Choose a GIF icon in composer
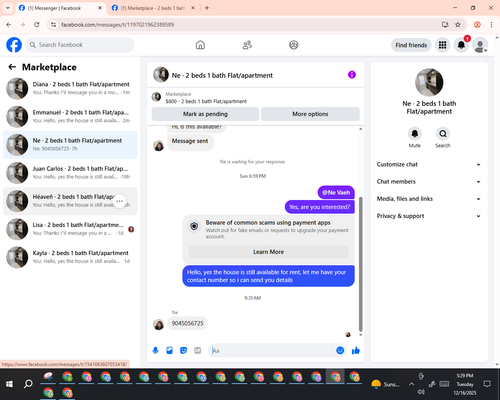The image size is (500, 400). [x=198, y=350]
